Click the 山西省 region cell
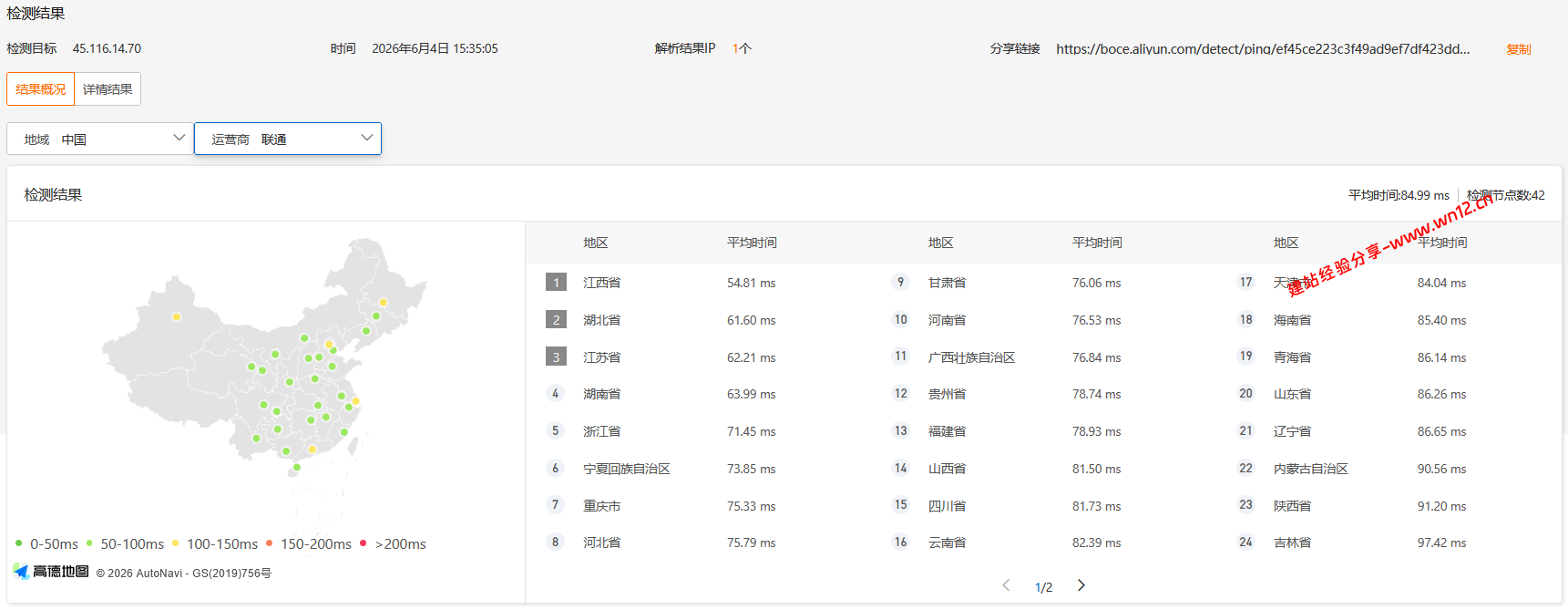The height and width of the screenshot is (610, 1568). [x=948, y=470]
